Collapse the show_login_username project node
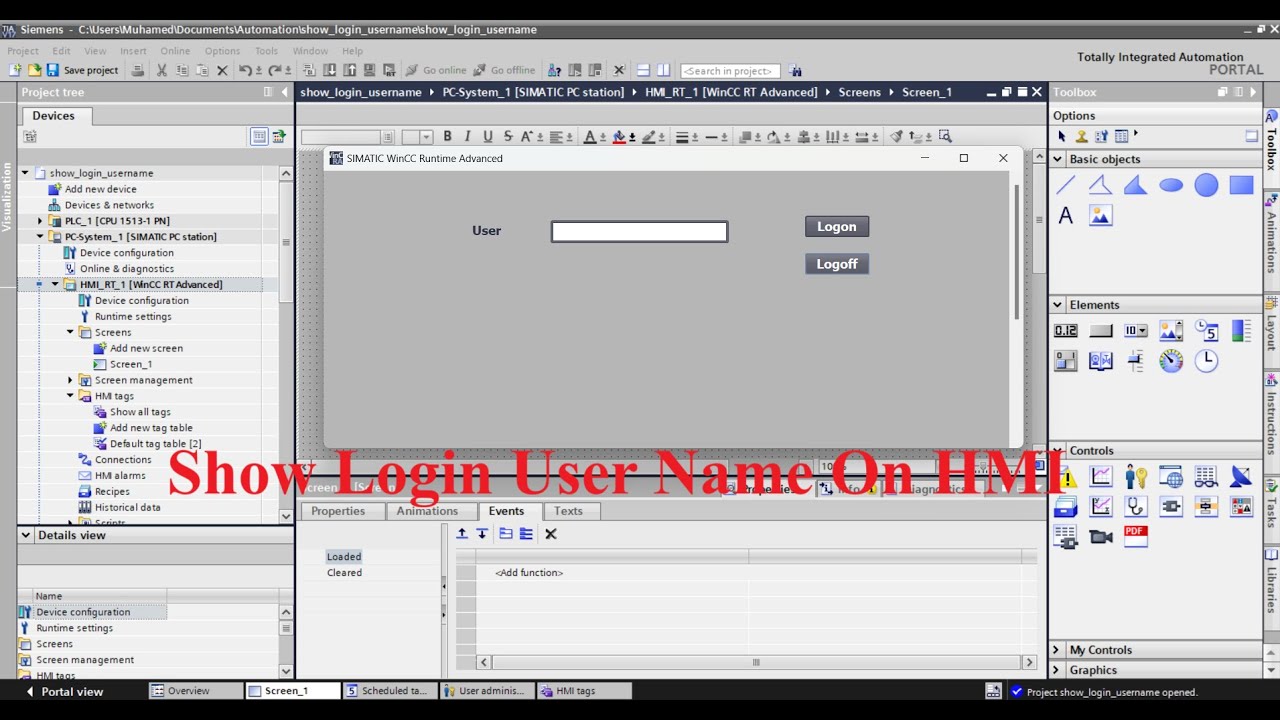The image size is (1280, 720). pyautogui.click(x=26, y=173)
